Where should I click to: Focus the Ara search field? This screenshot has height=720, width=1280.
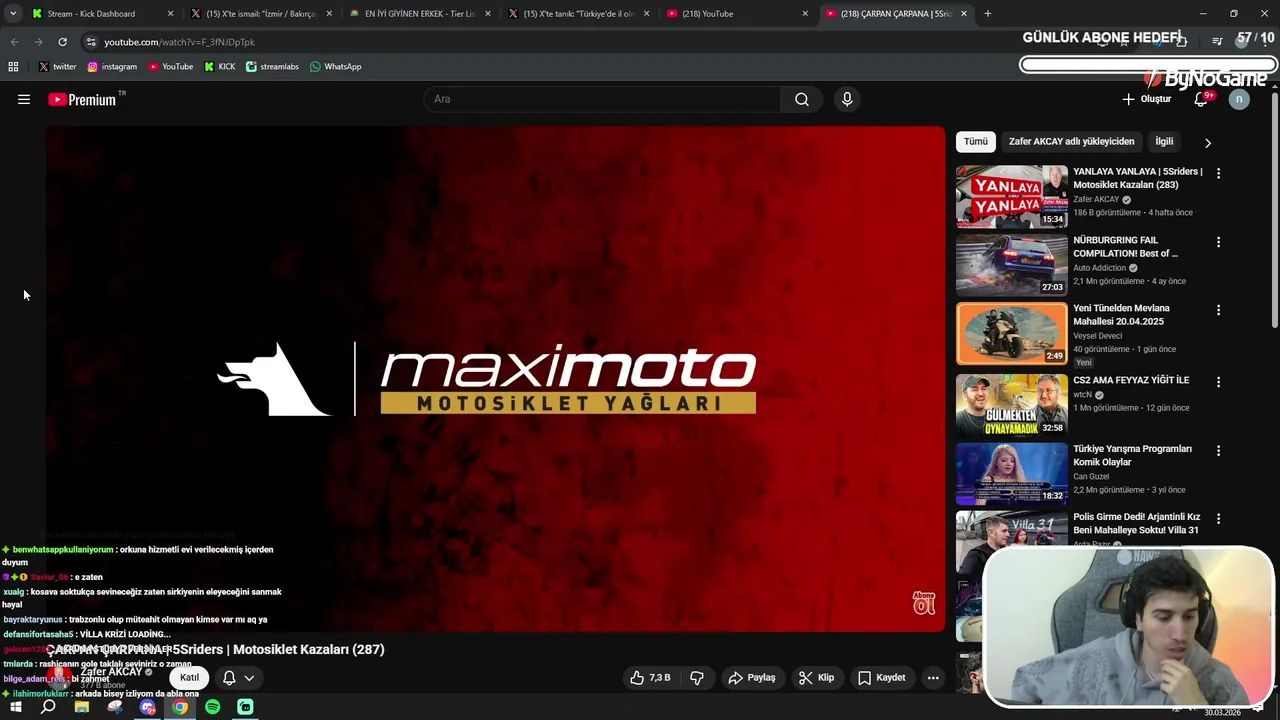click(603, 99)
